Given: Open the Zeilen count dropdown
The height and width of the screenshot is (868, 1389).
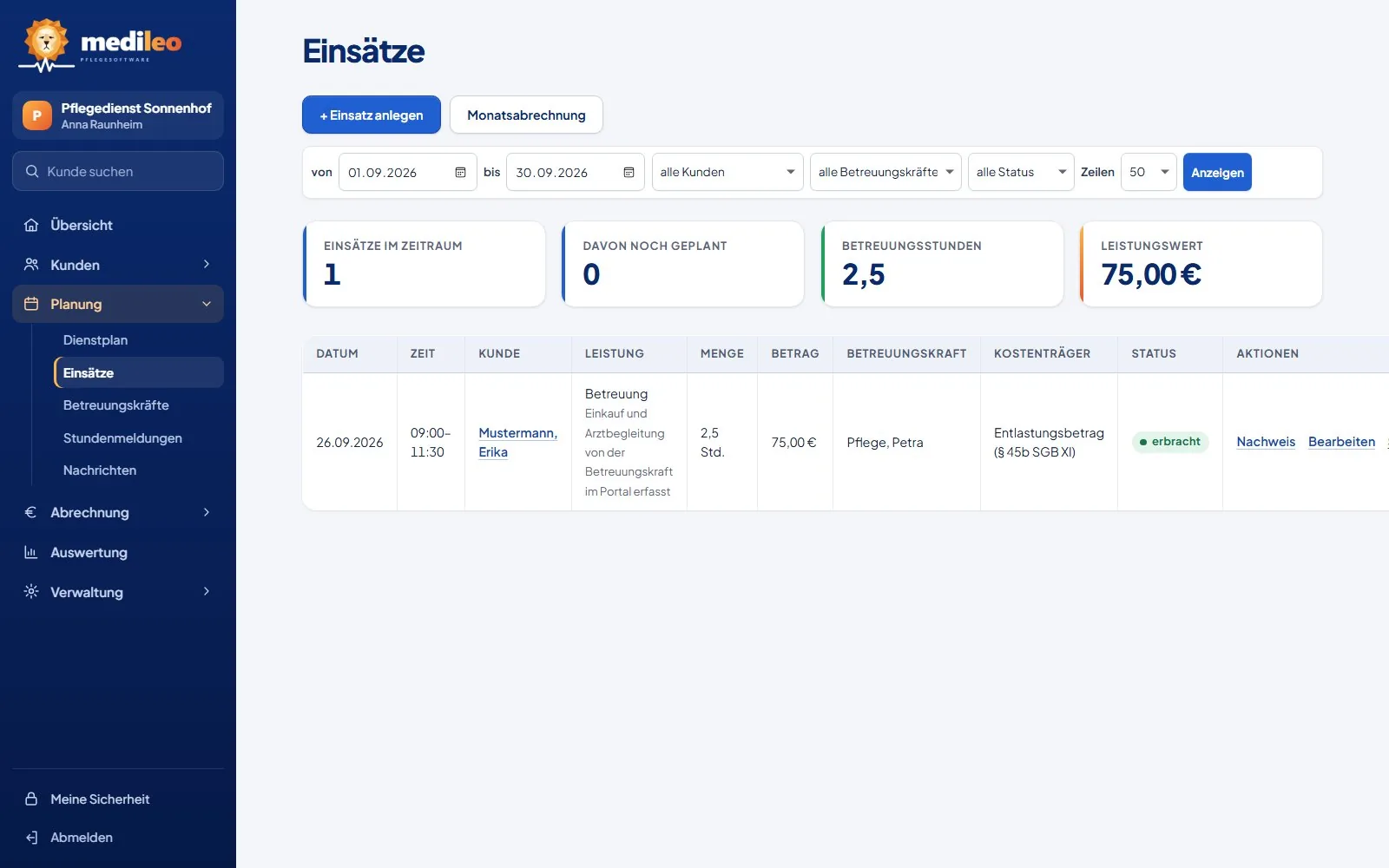Looking at the screenshot, I should pyautogui.click(x=1149, y=172).
